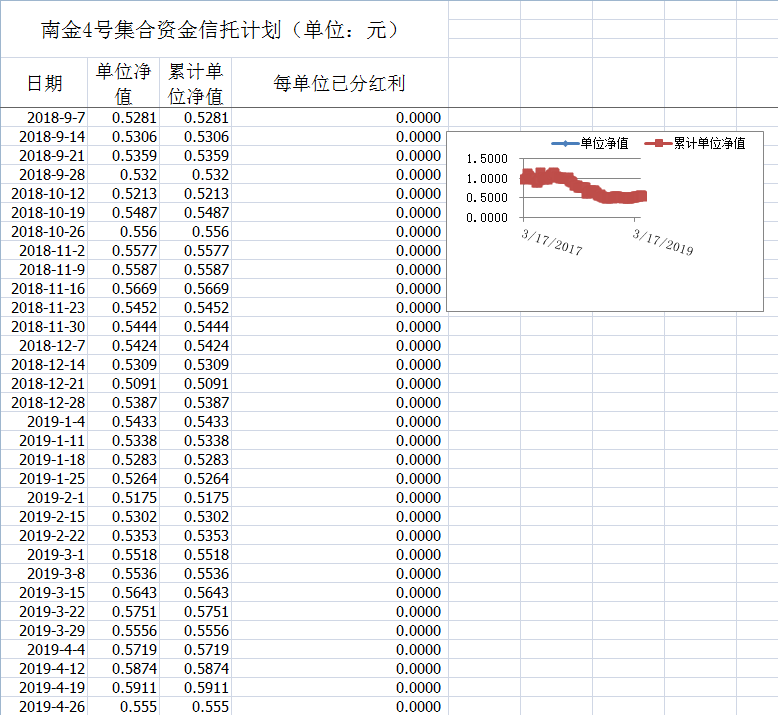Select the red data series line in chart
Image resolution: width=778 pixels, height=715 pixels.
pos(583,187)
